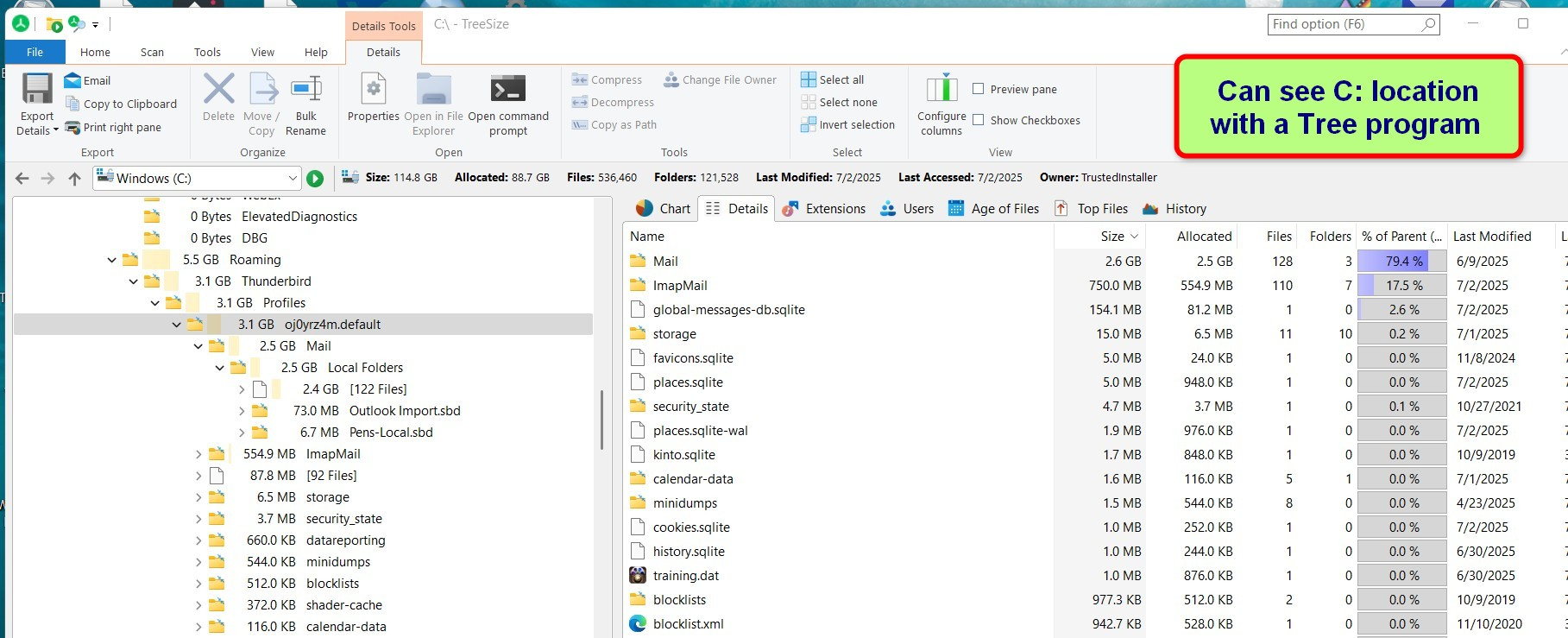Select all items in list
Viewport: 1568px width, 638px height.
pos(832,79)
